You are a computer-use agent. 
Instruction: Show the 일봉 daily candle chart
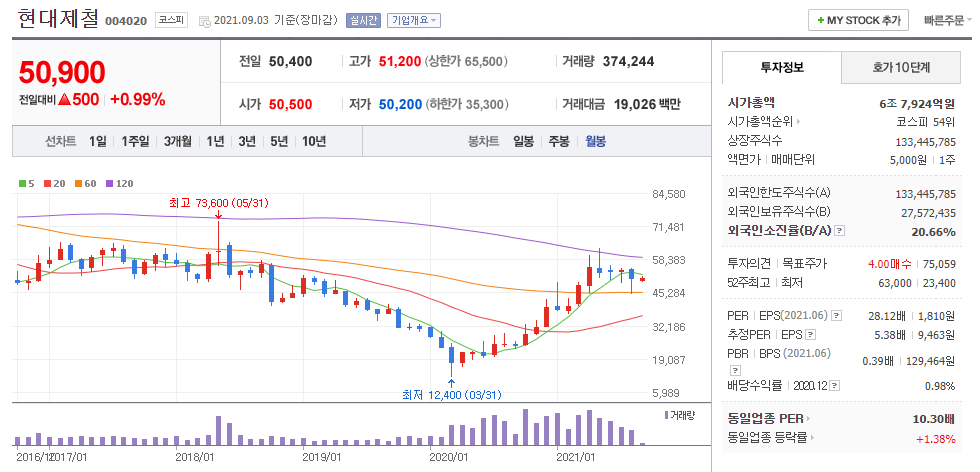point(523,141)
